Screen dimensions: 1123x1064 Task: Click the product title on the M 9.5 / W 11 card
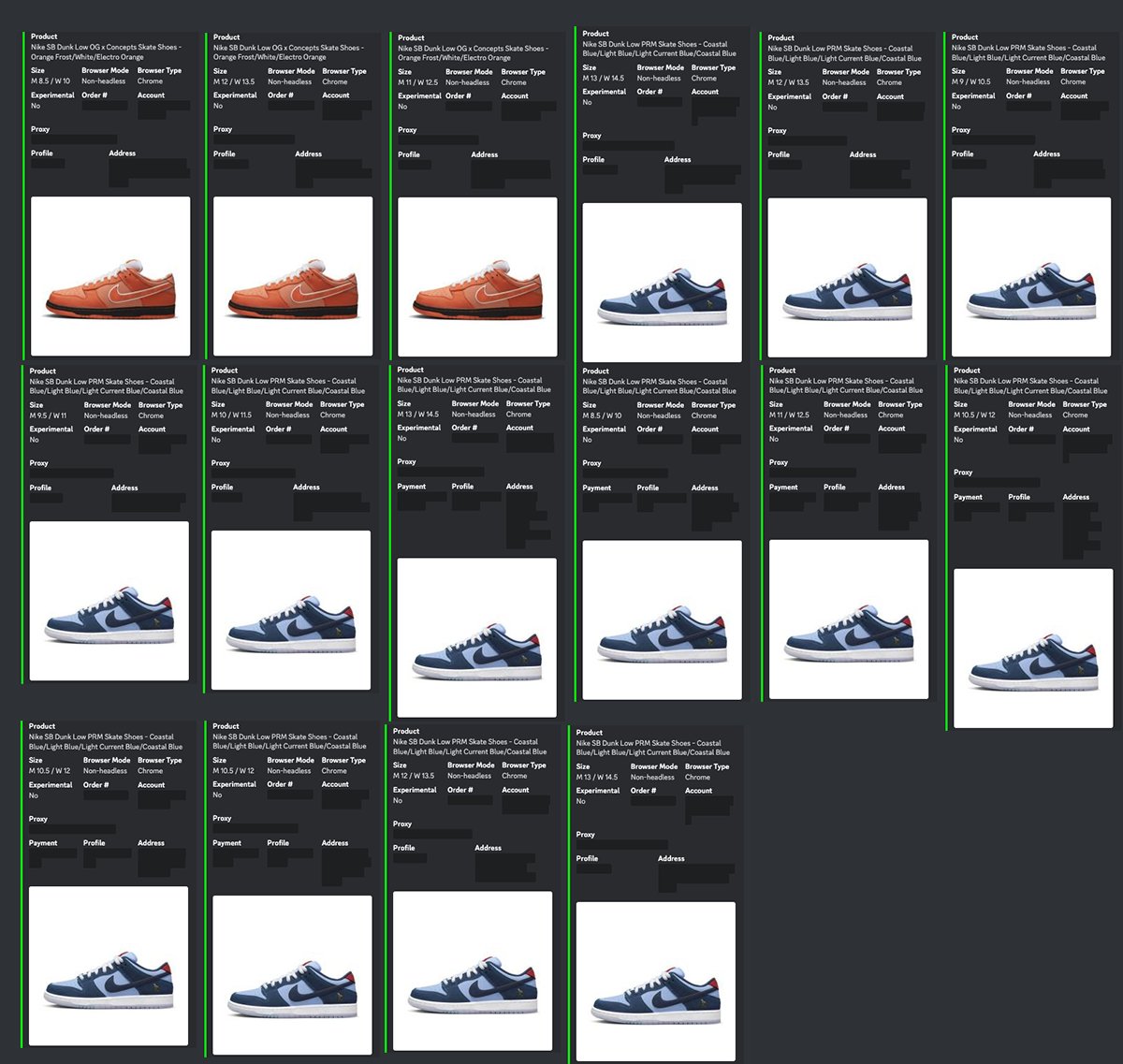coord(106,386)
